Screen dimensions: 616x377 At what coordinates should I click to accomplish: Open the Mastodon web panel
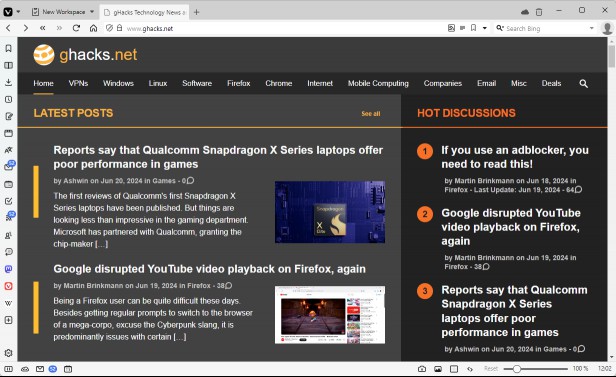tap(8, 269)
